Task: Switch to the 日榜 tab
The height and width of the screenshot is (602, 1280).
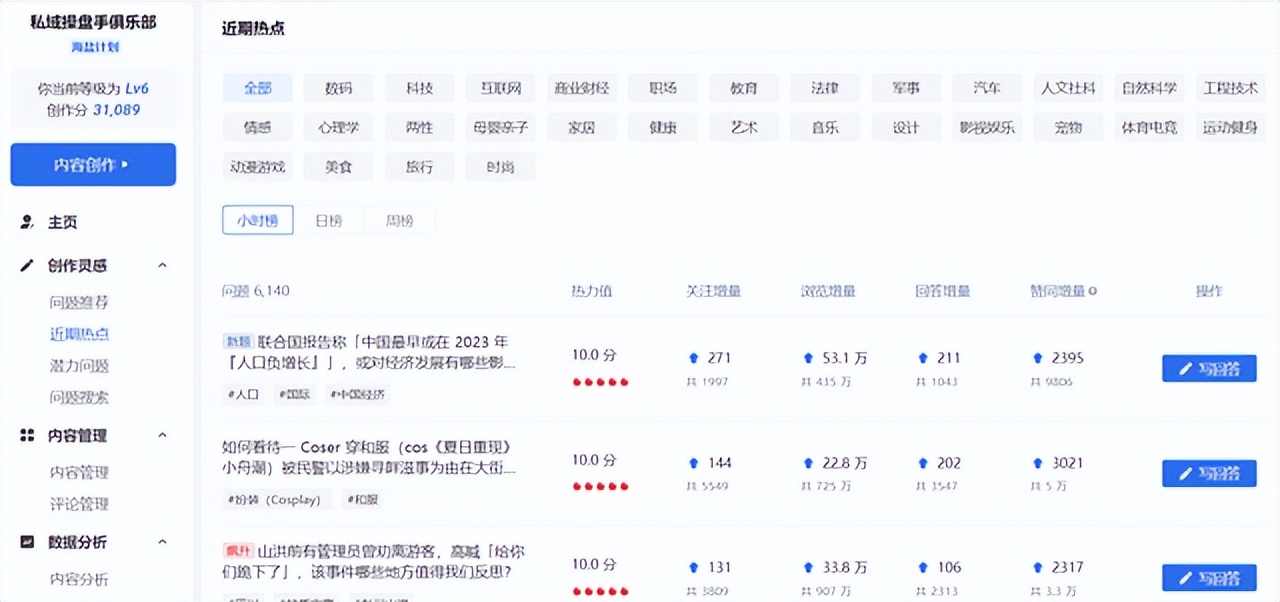Action: click(x=329, y=221)
